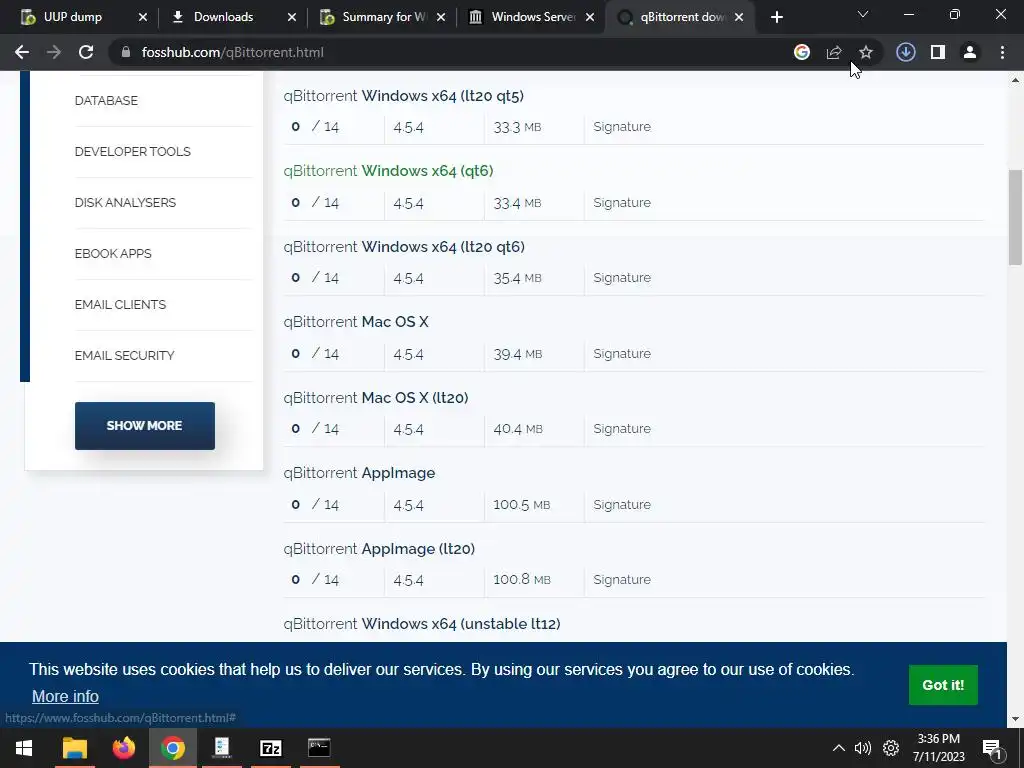Image resolution: width=1024 pixels, height=768 pixels.
Task: Close the Summary for W tab
Action: tap(441, 17)
